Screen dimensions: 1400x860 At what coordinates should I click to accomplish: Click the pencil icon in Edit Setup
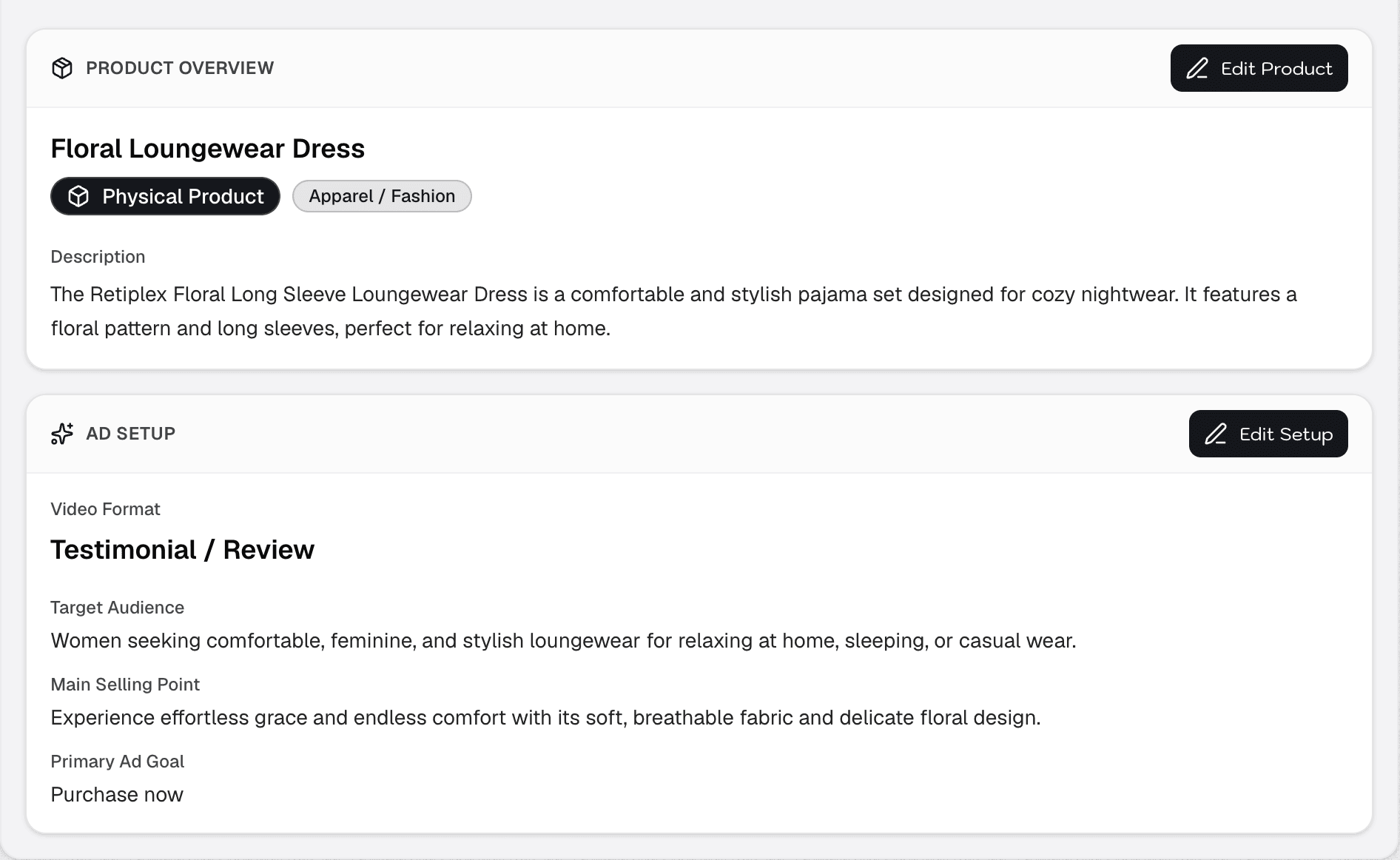click(x=1216, y=434)
